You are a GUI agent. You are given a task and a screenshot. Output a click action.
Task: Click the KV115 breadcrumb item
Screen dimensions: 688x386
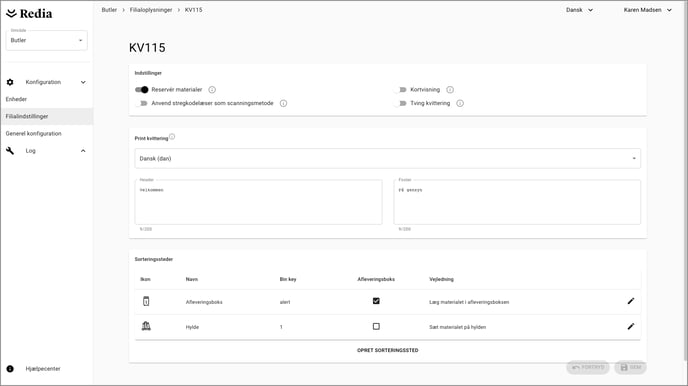pos(194,10)
